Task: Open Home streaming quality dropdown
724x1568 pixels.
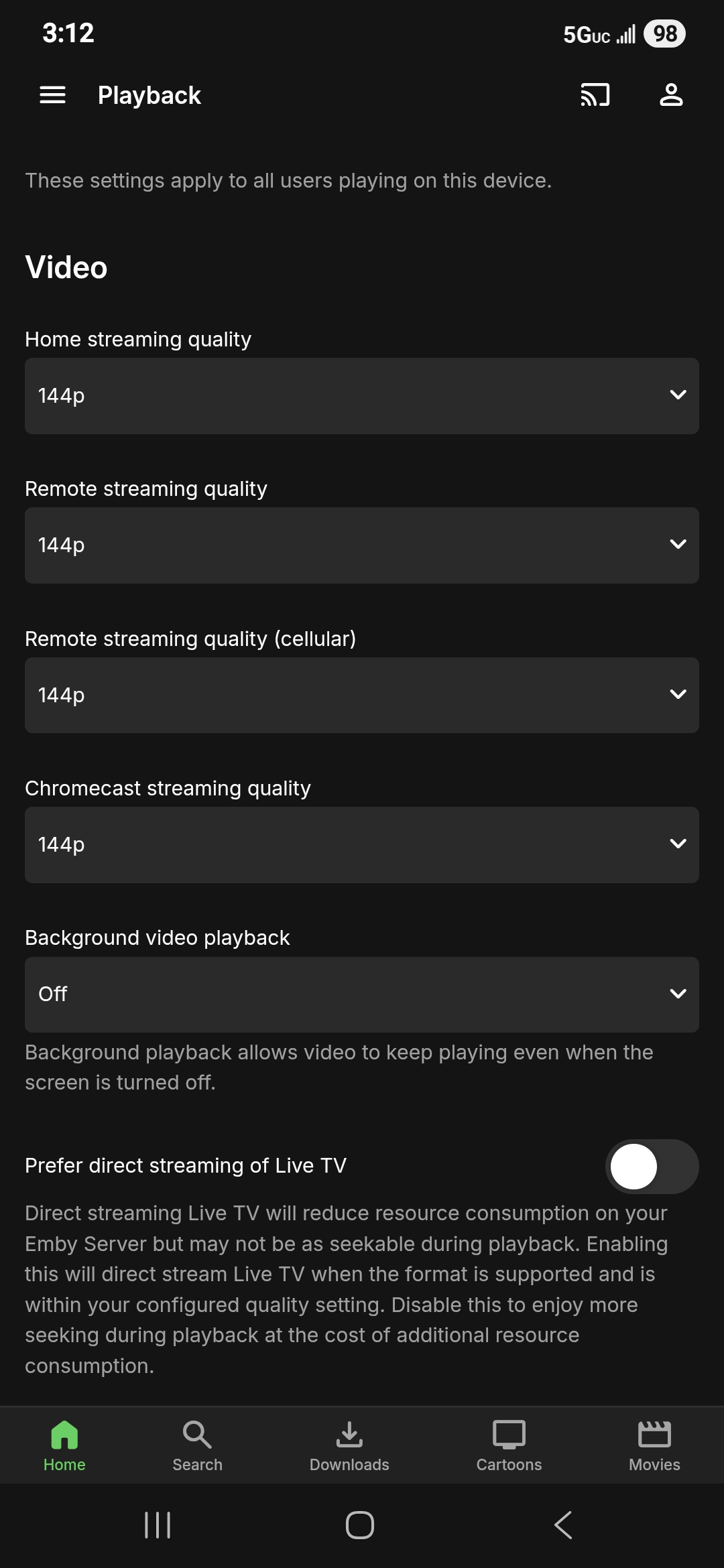Action: (x=362, y=396)
